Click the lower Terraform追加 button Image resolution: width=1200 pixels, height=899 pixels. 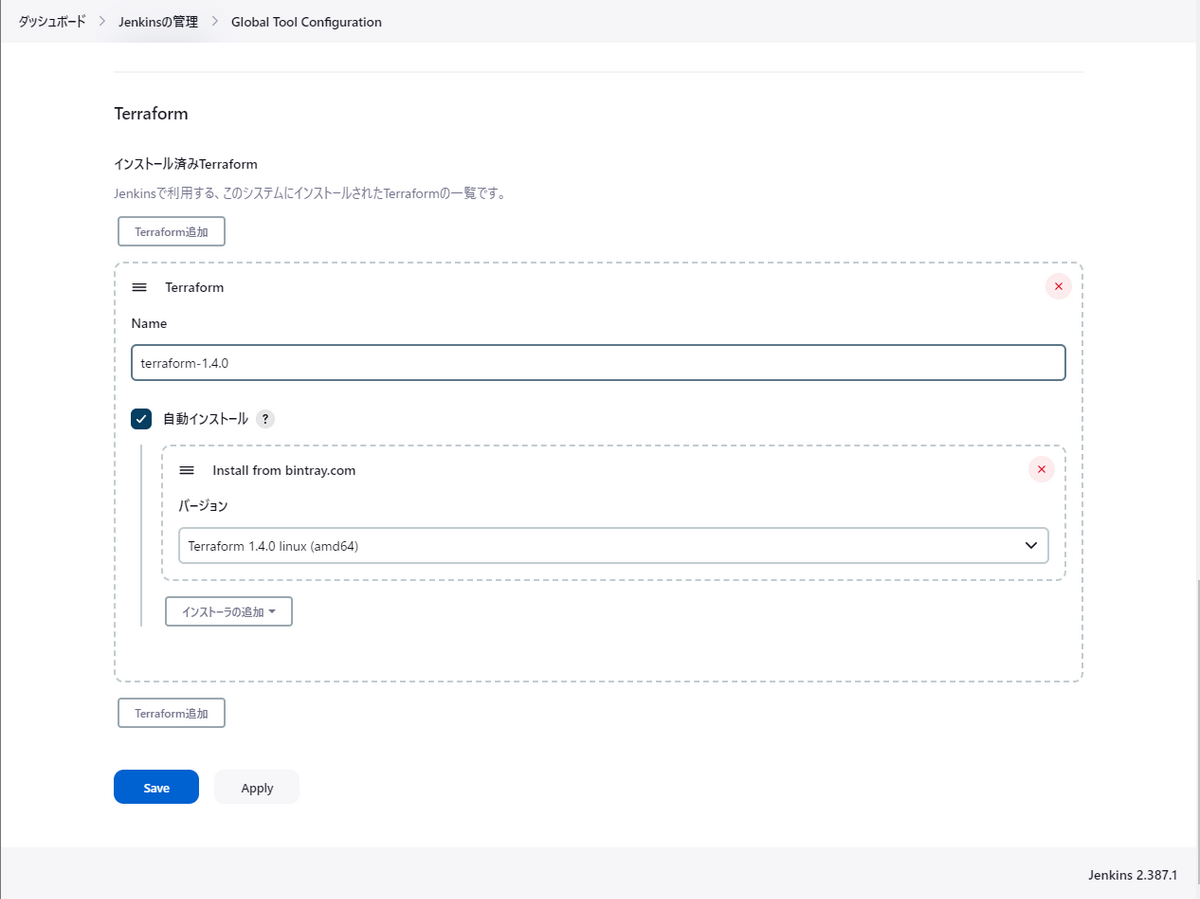172,713
